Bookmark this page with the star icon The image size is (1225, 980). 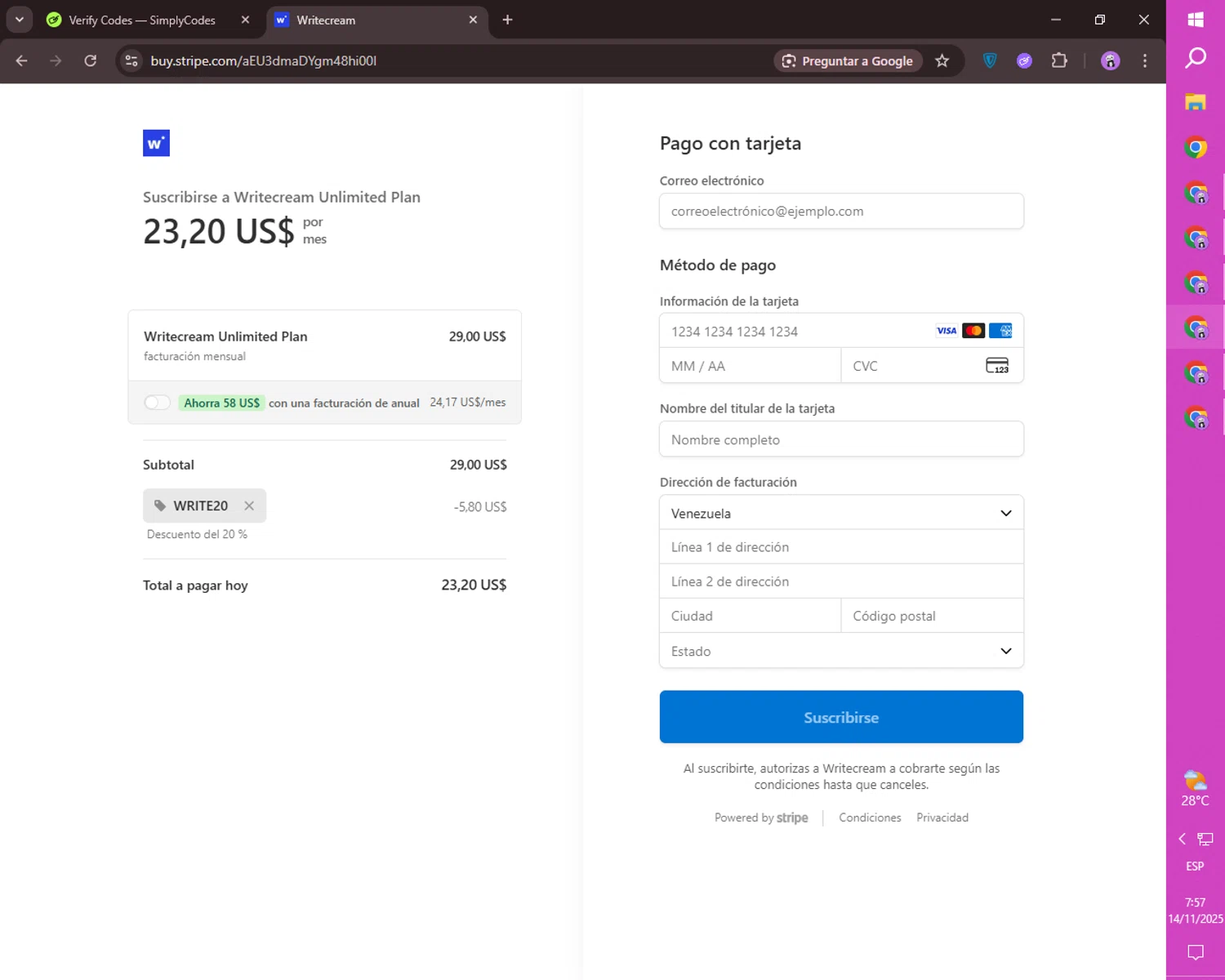click(942, 60)
